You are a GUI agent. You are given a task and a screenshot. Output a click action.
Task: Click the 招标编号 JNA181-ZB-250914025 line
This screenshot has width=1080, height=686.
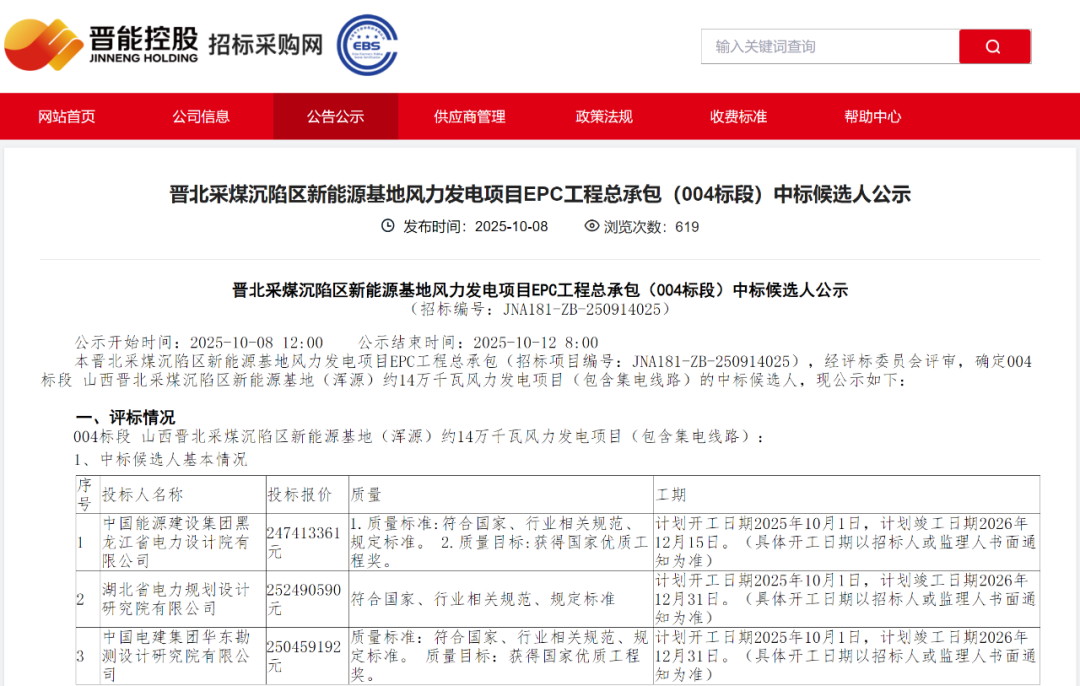coord(540,310)
